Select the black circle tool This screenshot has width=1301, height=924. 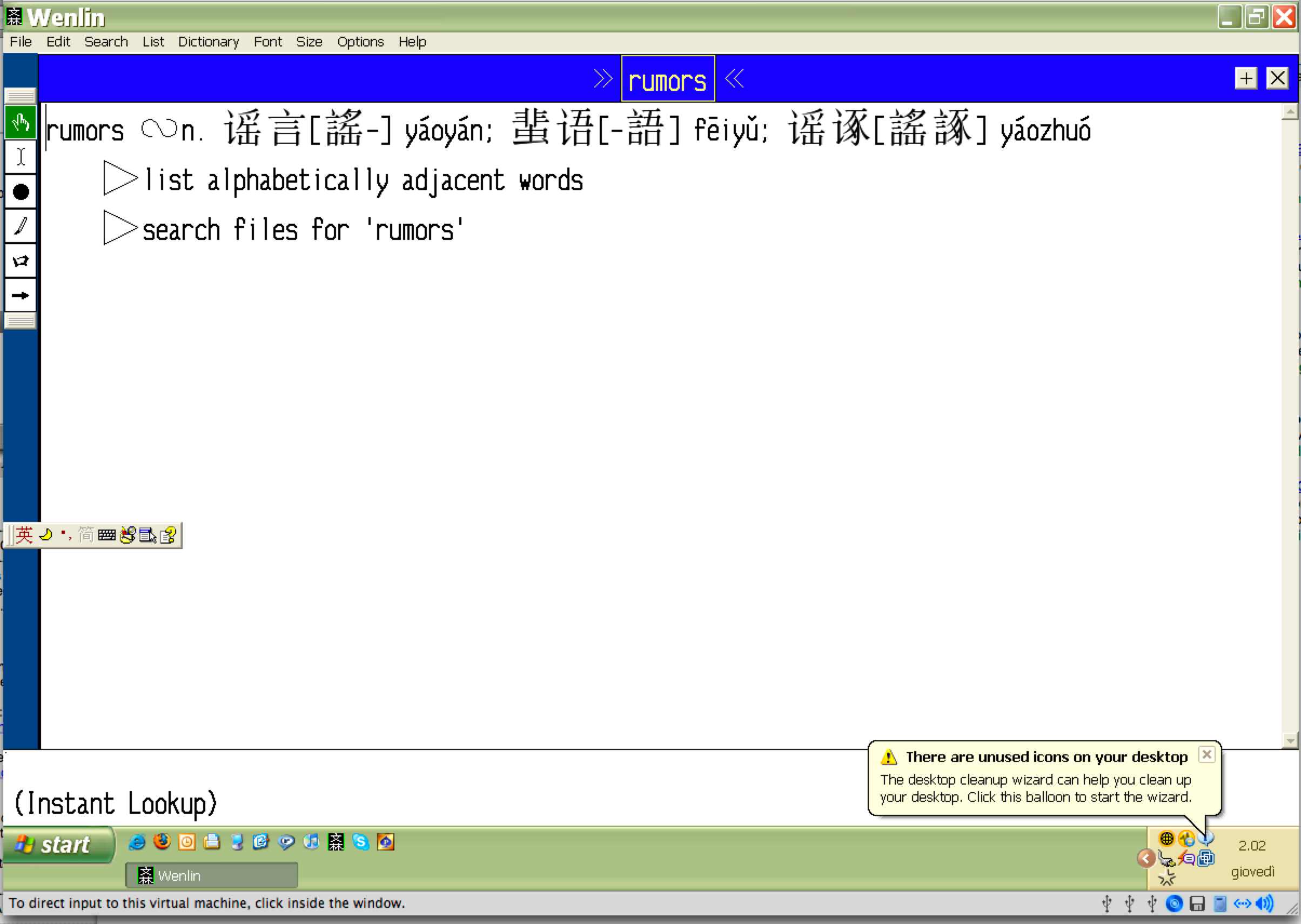(21, 192)
